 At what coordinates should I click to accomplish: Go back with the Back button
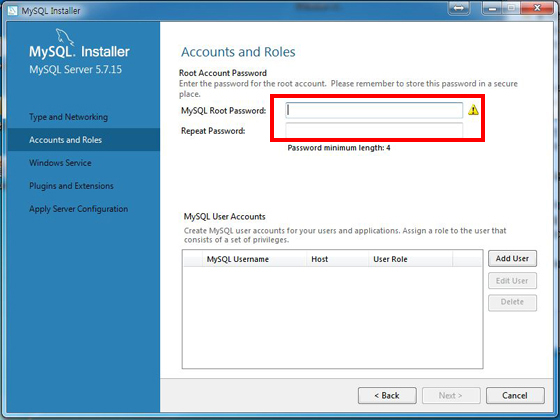pos(387,395)
